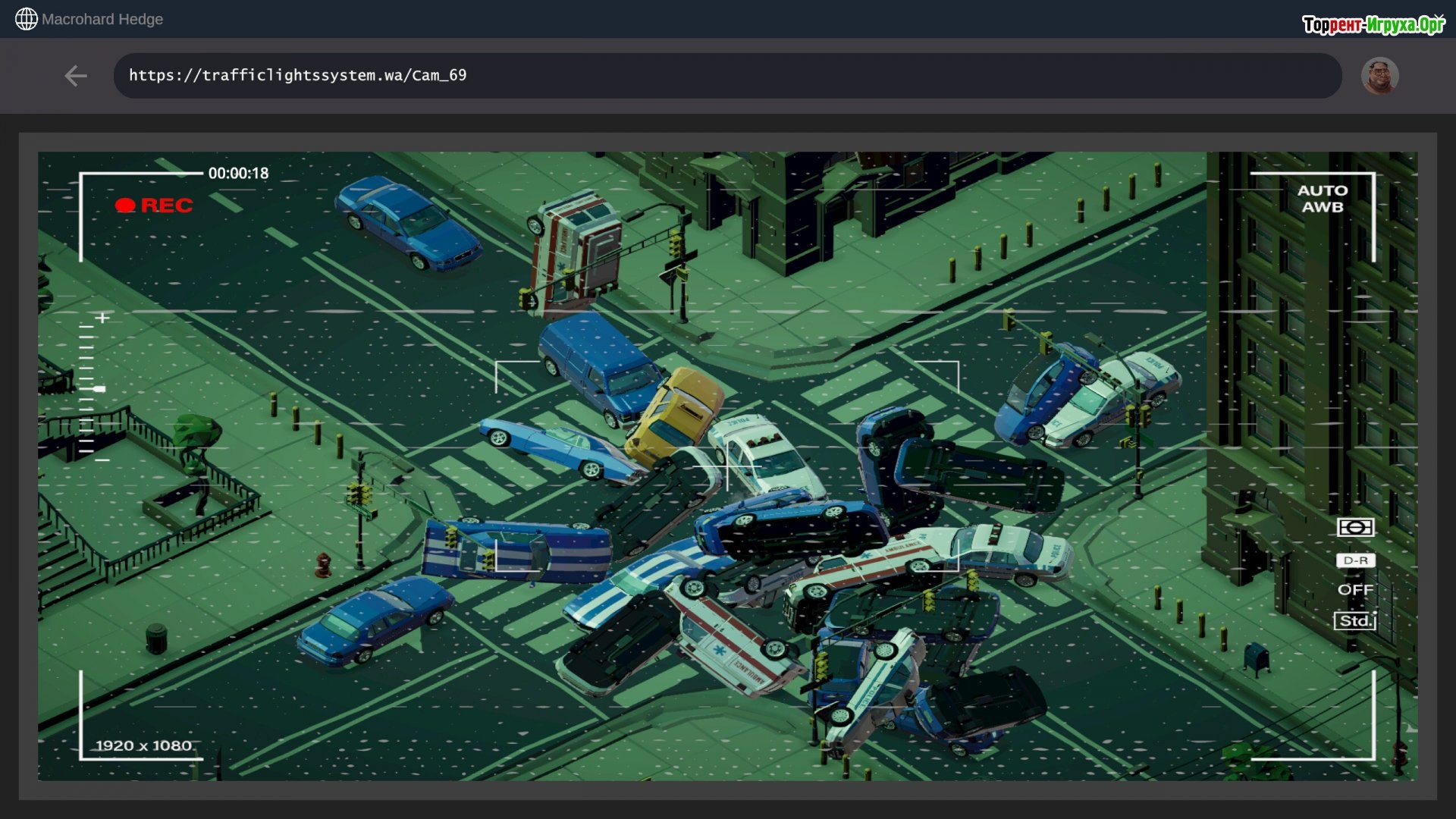Click the trafficlightssystem.wa URL address field
1456x819 pixels.
click(726, 76)
